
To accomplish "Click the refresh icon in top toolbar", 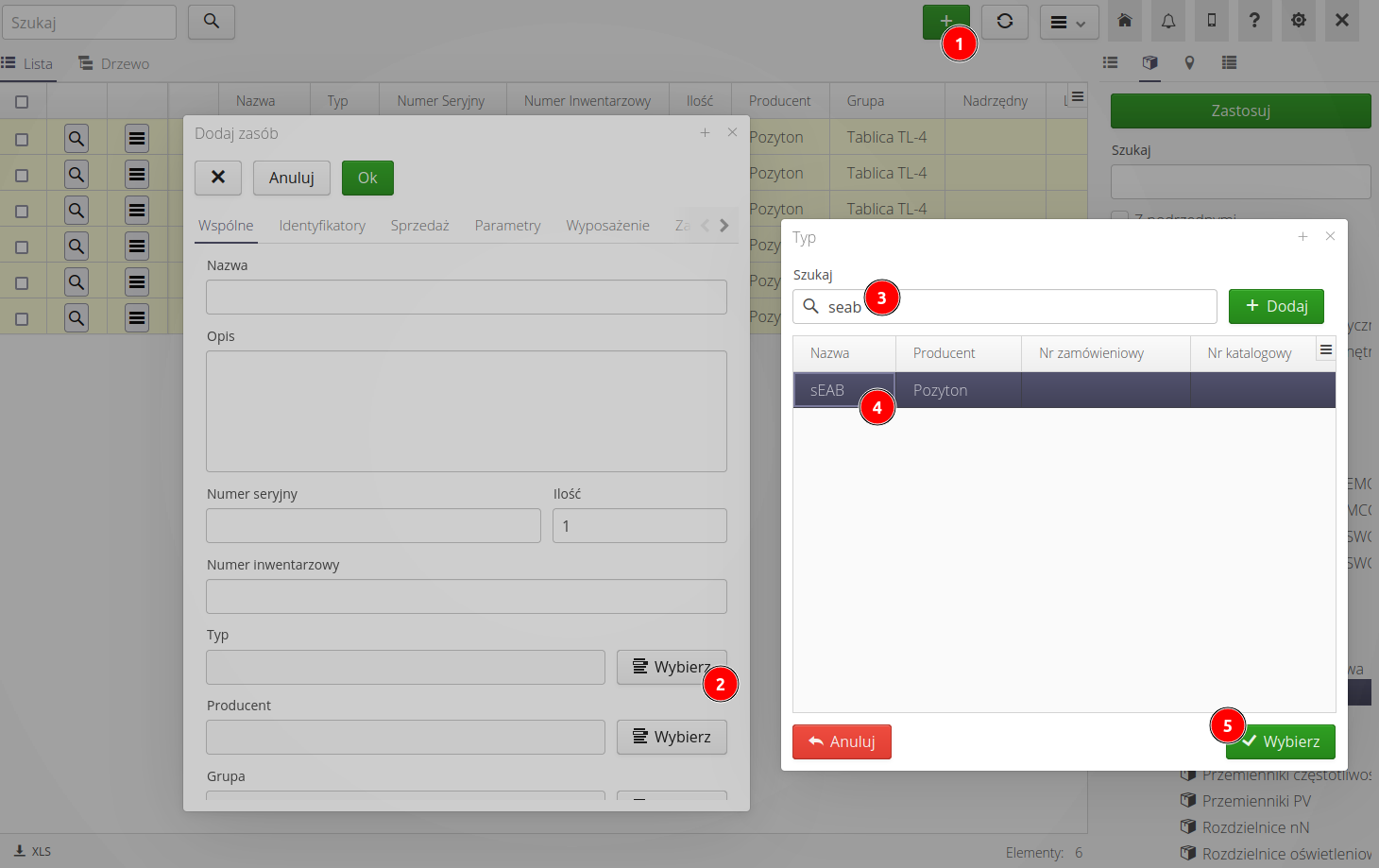I will pos(1004,22).
